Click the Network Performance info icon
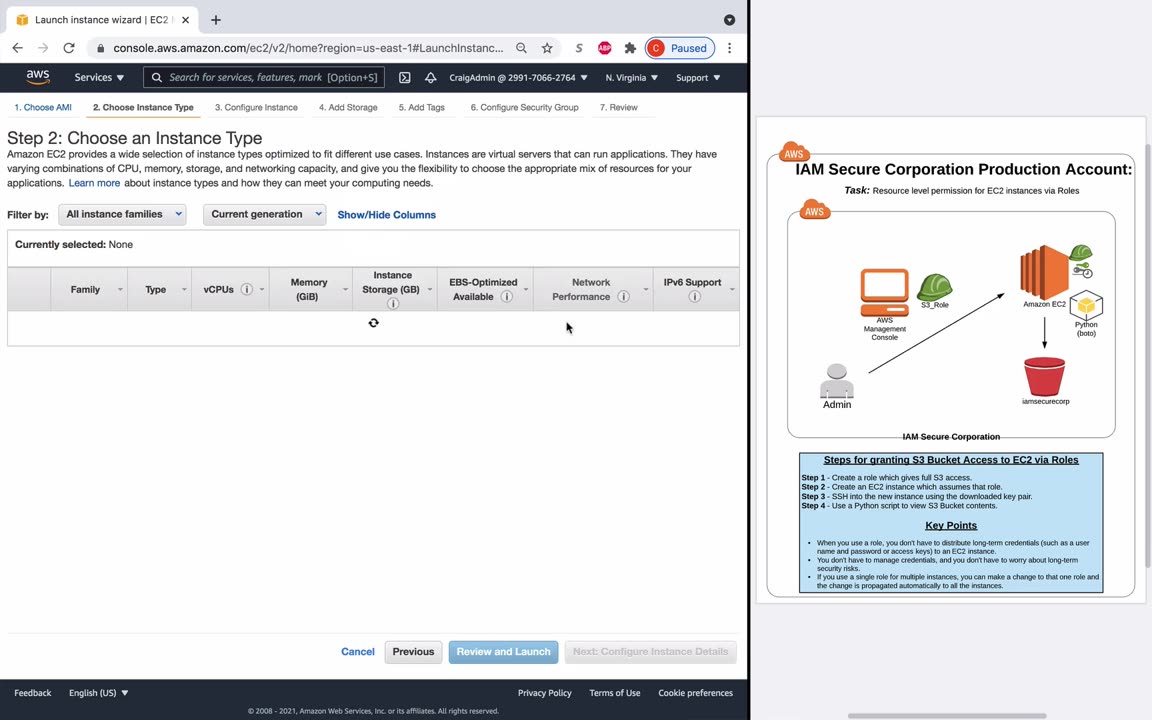 [623, 297]
